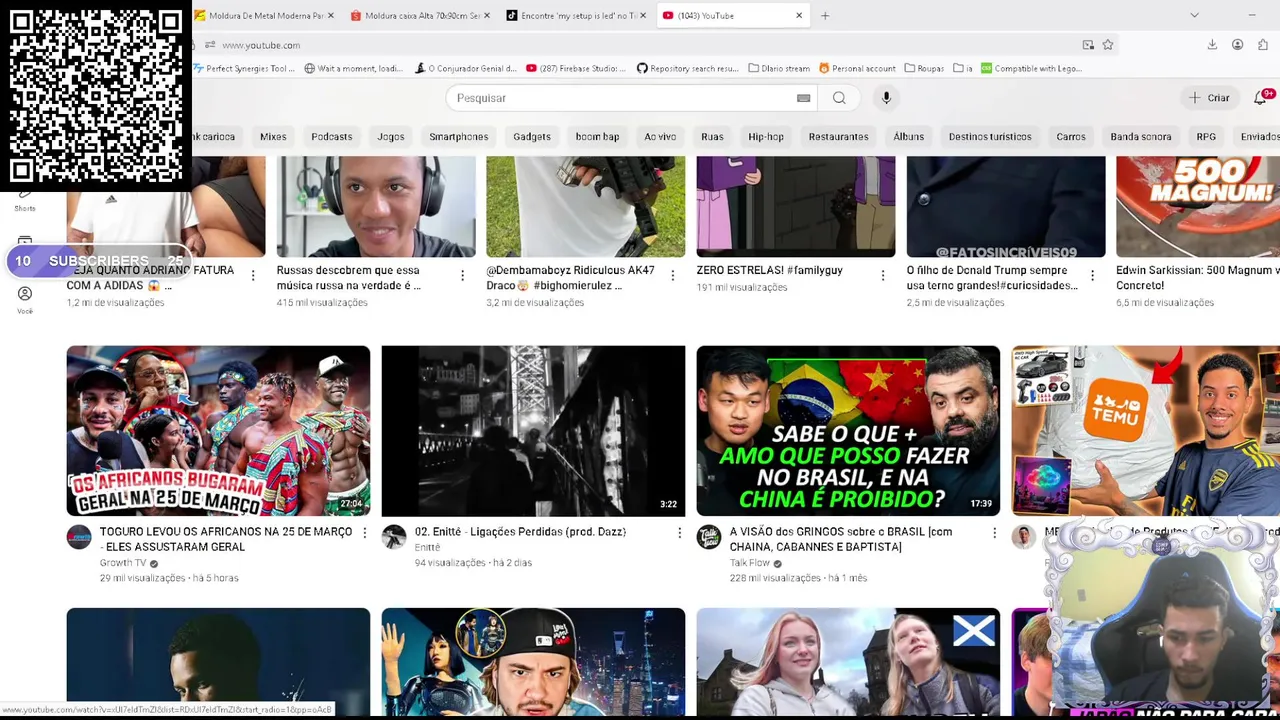Click the YouTube search magnifier button
The width and height of the screenshot is (1280, 720).
[x=839, y=98]
